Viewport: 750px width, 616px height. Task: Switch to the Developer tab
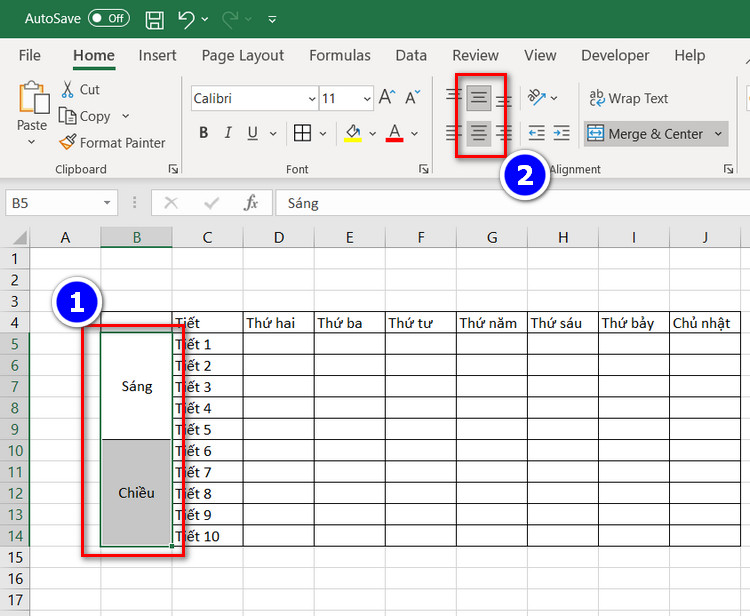(x=615, y=55)
